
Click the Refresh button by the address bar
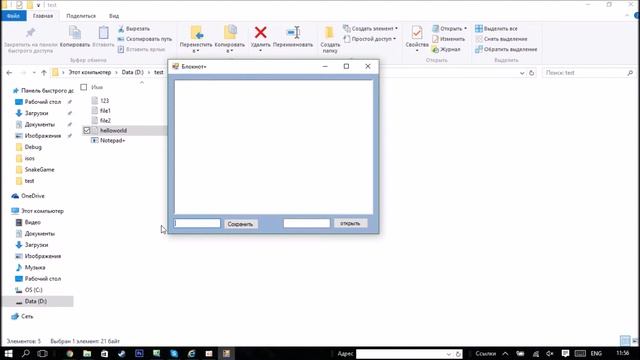[531, 73]
